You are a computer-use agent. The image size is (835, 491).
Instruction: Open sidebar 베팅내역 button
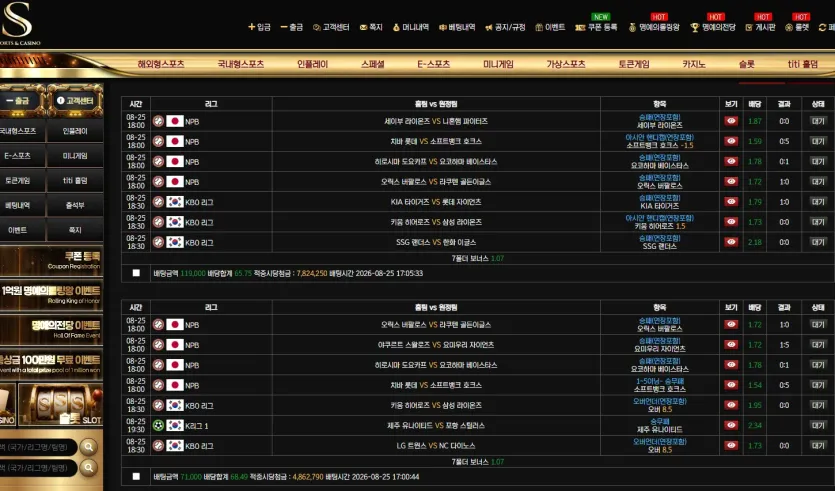tap(21, 205)
